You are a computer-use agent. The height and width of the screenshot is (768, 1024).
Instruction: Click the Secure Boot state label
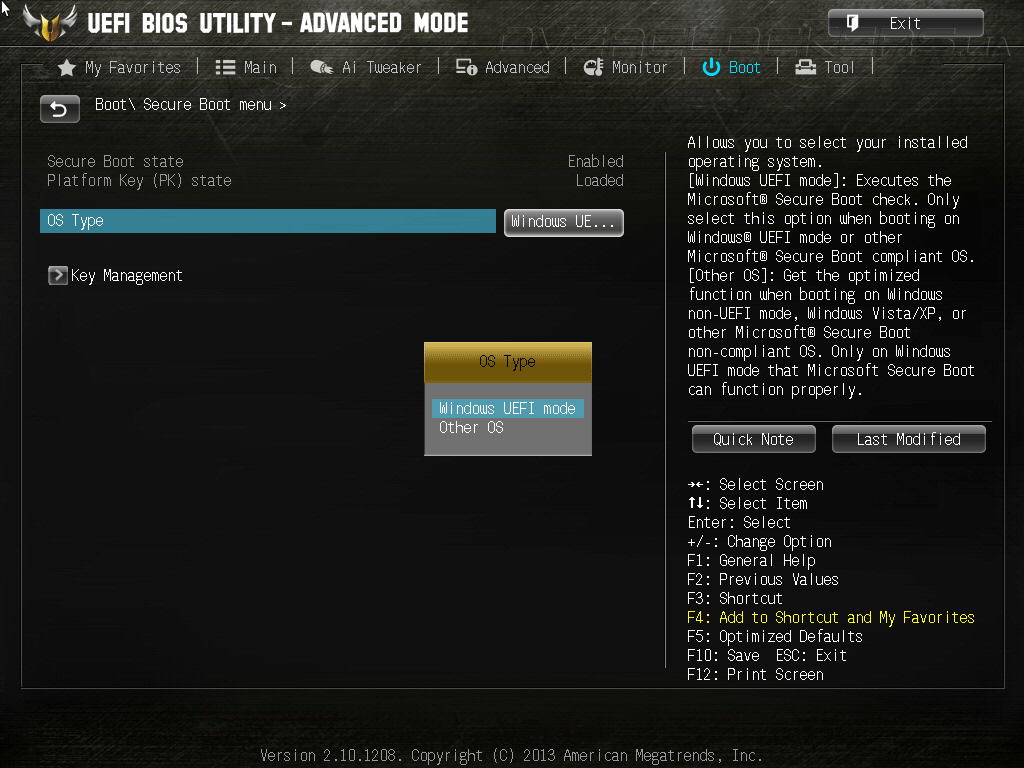tap(115, 161)
